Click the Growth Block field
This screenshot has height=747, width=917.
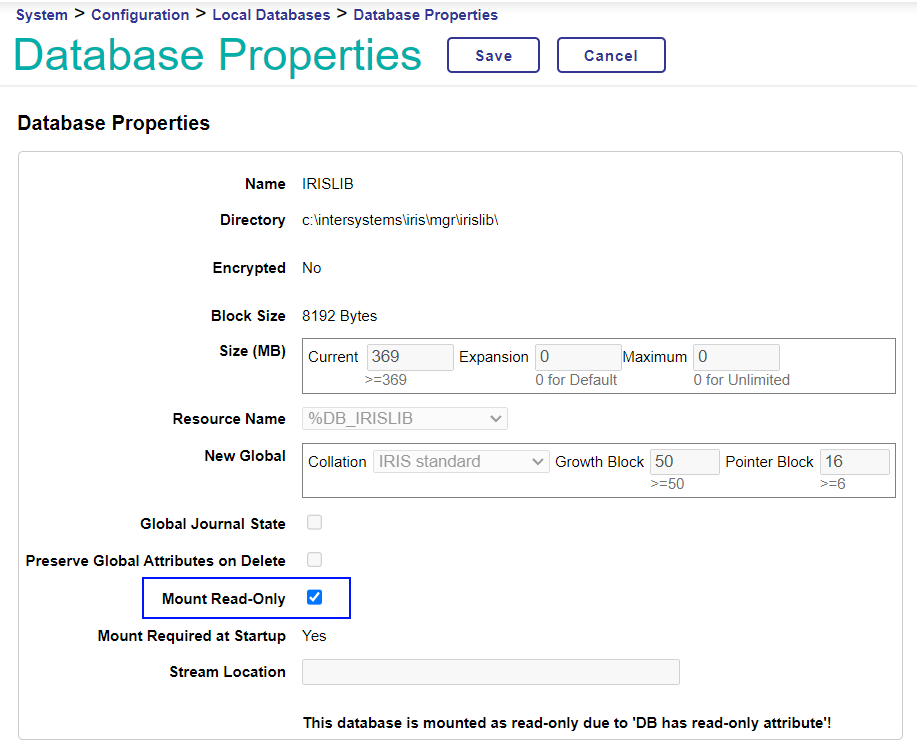(684, 461)
